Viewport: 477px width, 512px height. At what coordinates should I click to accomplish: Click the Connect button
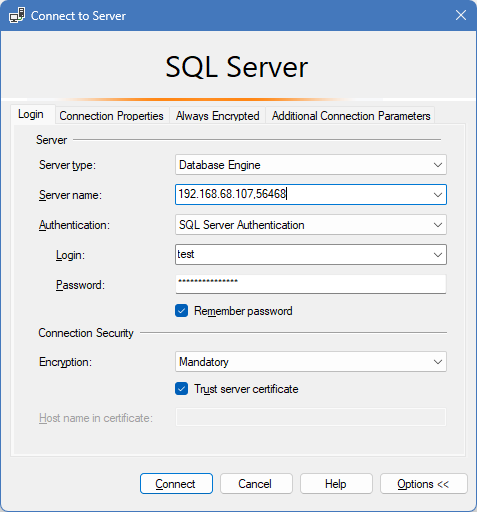[176, 483]
